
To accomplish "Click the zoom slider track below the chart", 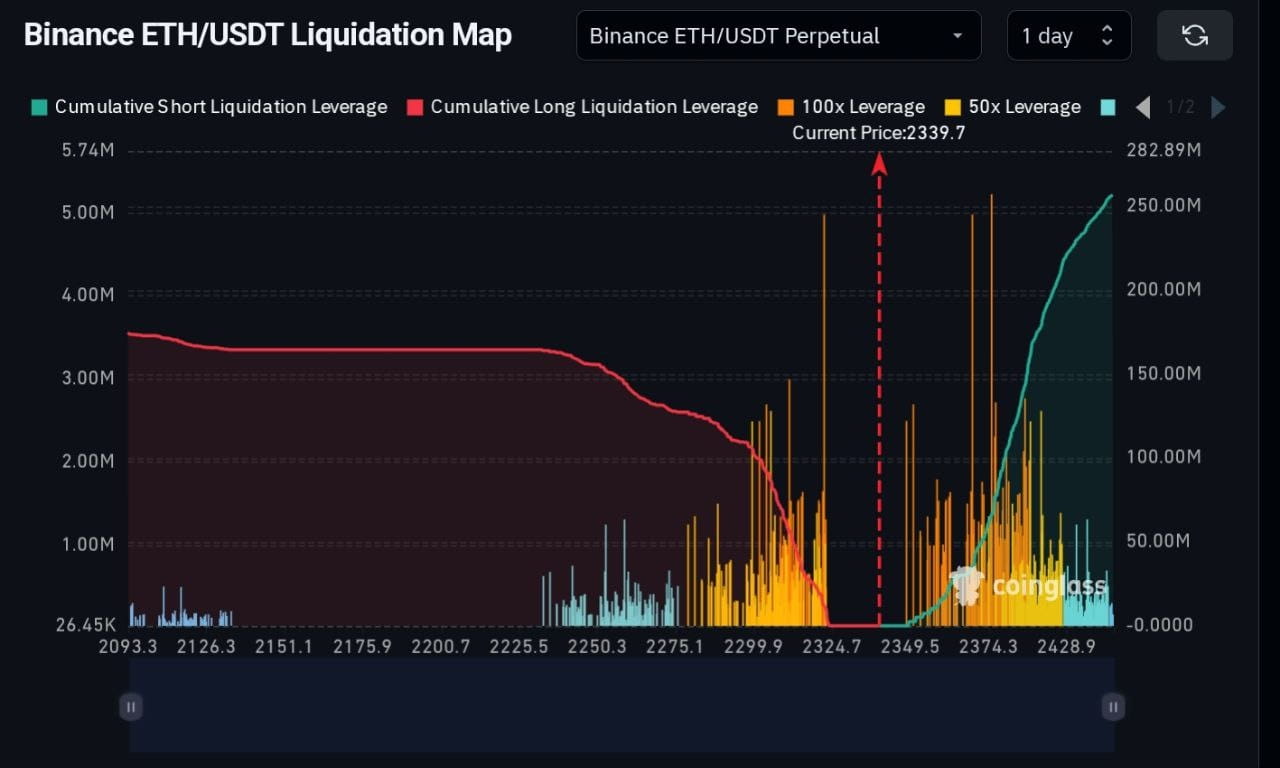I will 620,706.
